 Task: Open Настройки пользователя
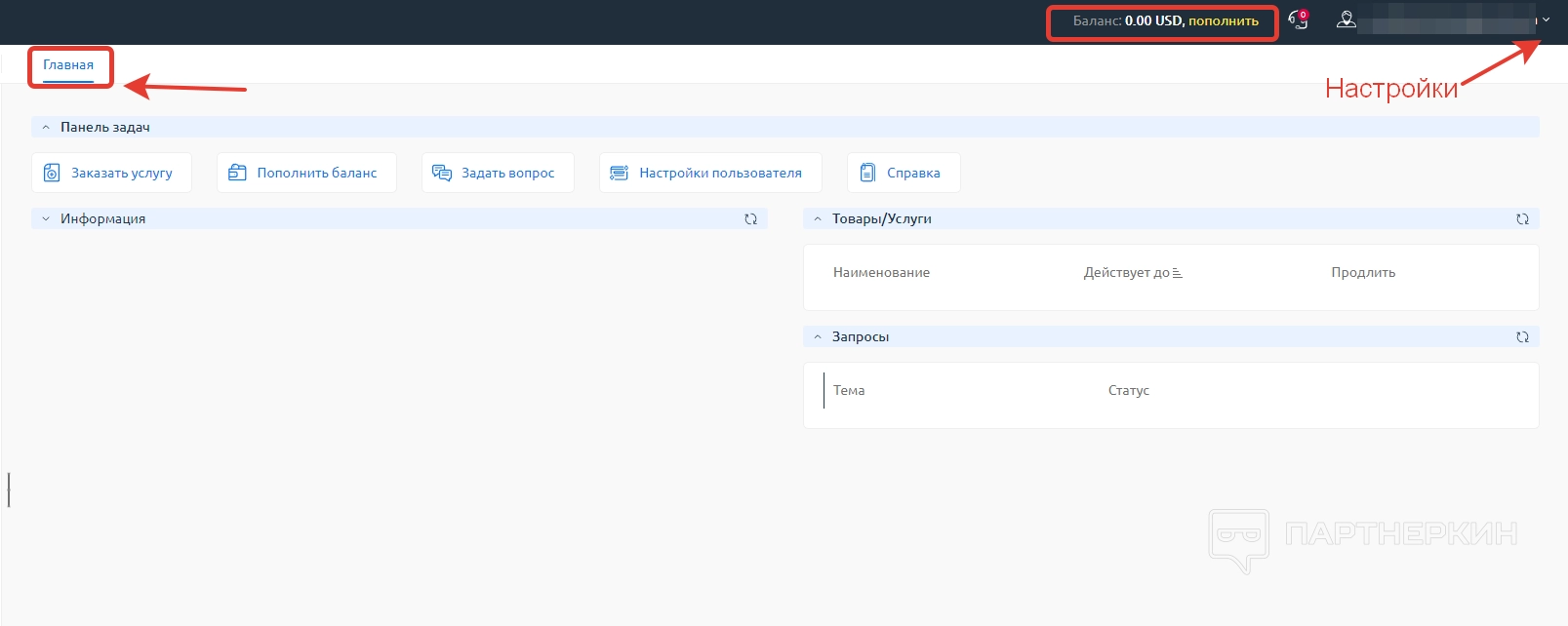[709, 173]
